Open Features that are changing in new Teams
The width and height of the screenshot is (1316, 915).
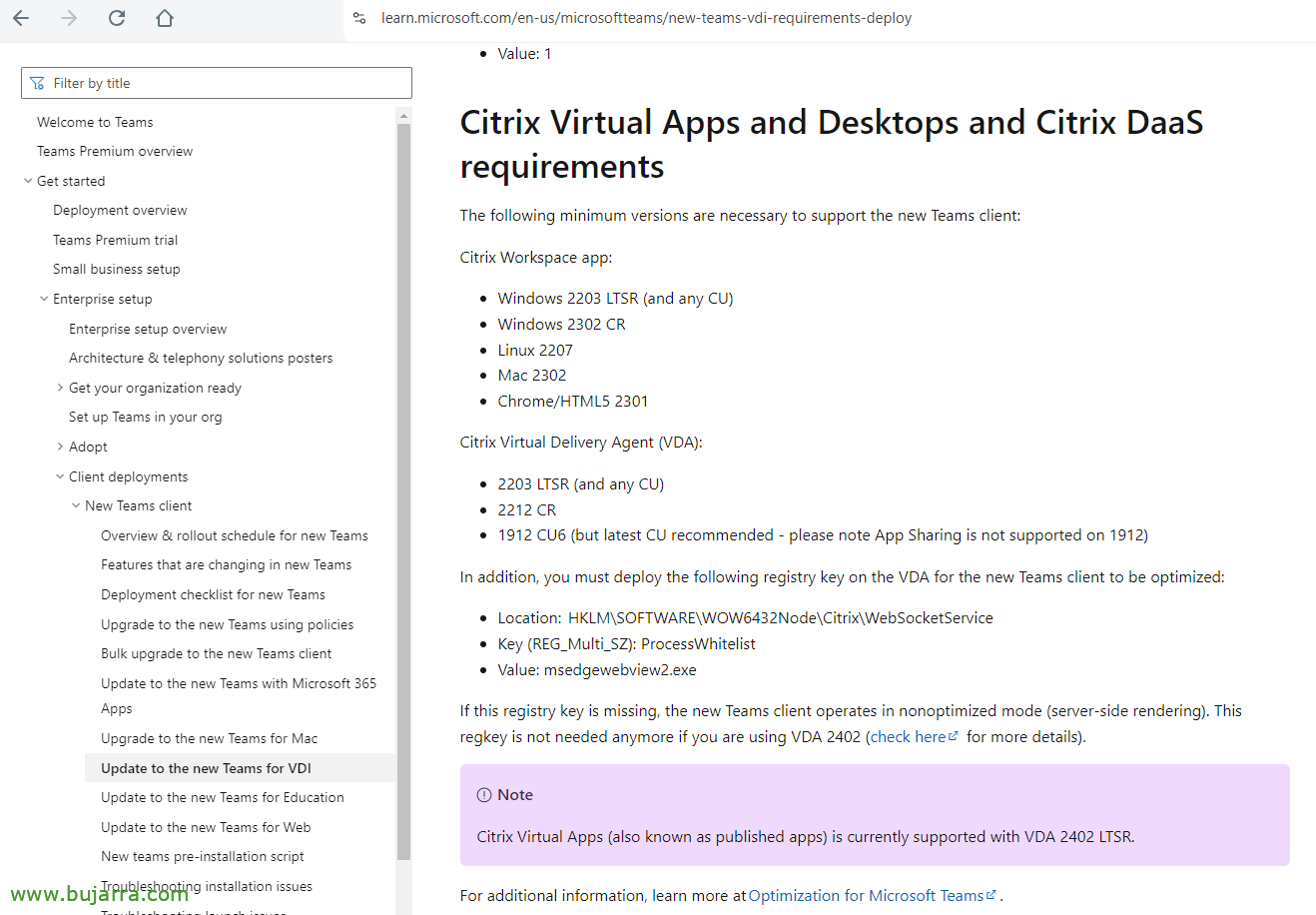tap(227, 564)
